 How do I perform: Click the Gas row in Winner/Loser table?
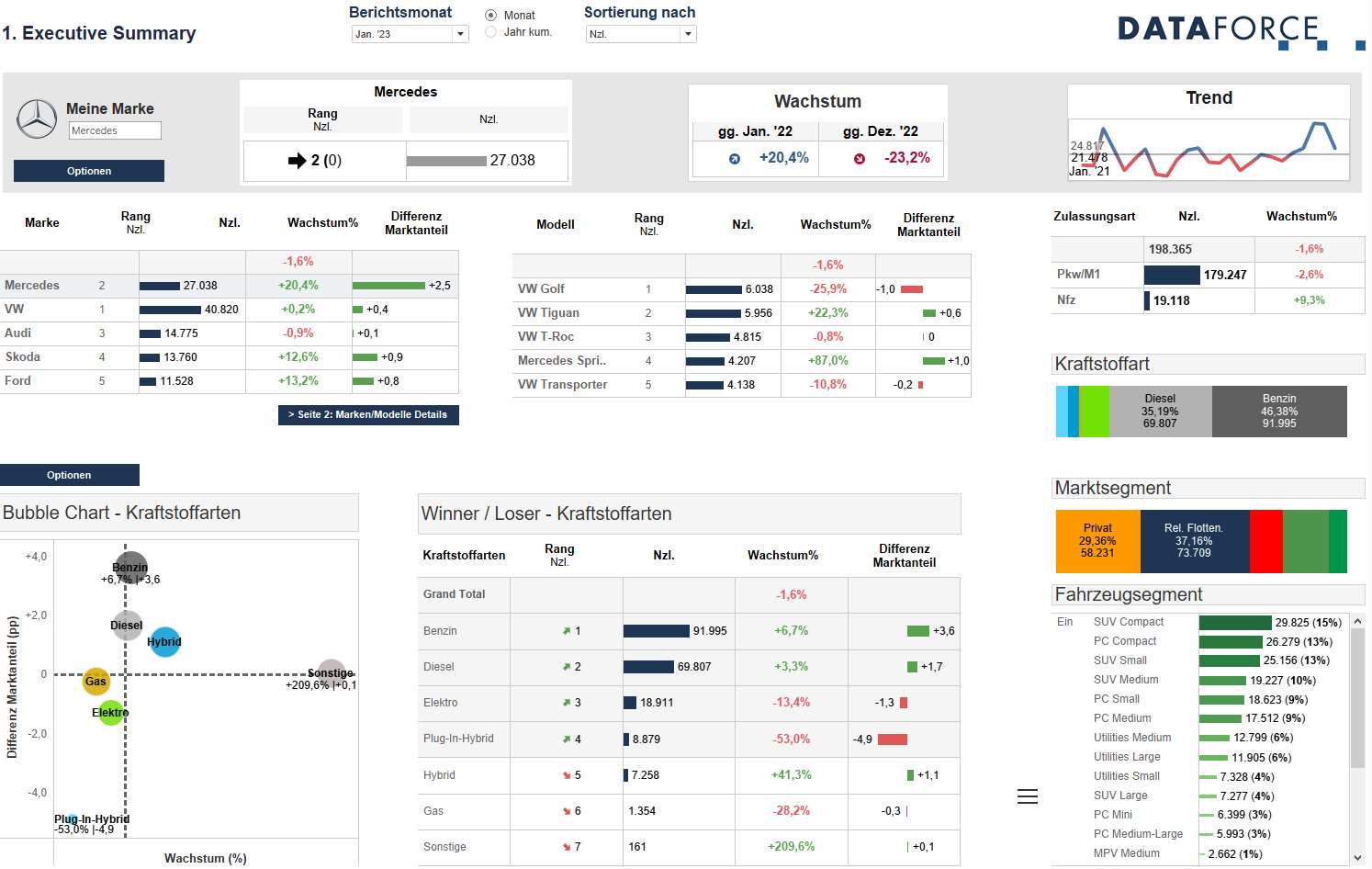coord(689,811)
